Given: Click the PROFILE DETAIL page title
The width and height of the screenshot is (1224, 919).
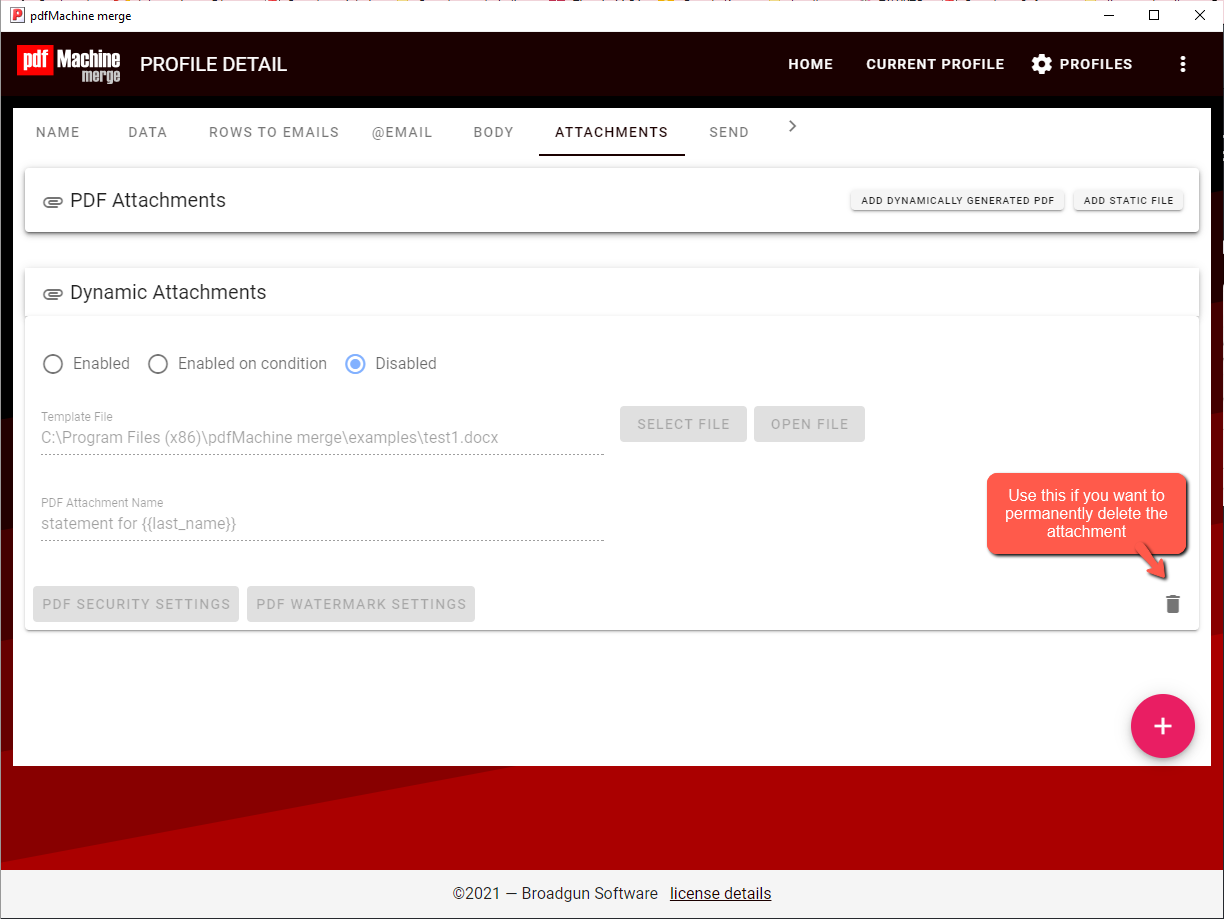Looking at the screenshot, I should point(213,64).
